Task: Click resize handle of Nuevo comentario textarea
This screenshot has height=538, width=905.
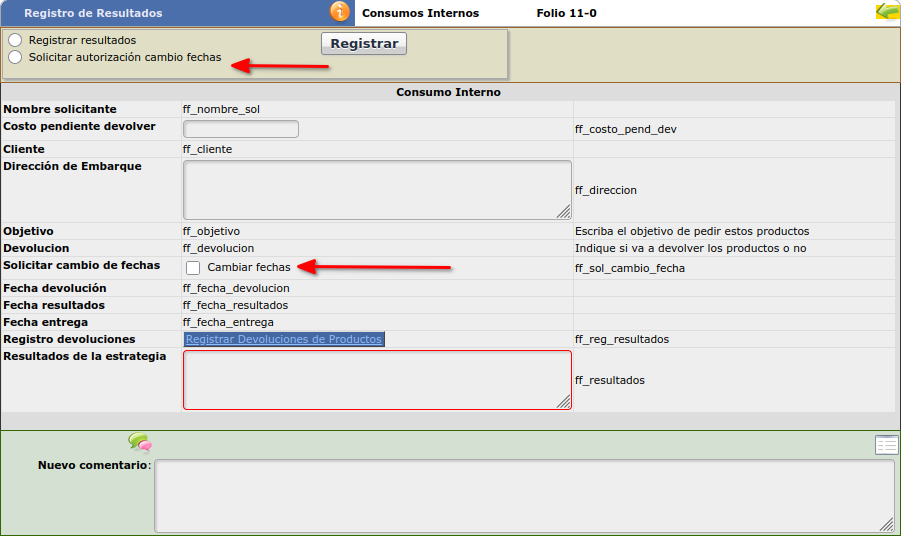Action: (886, 525)
